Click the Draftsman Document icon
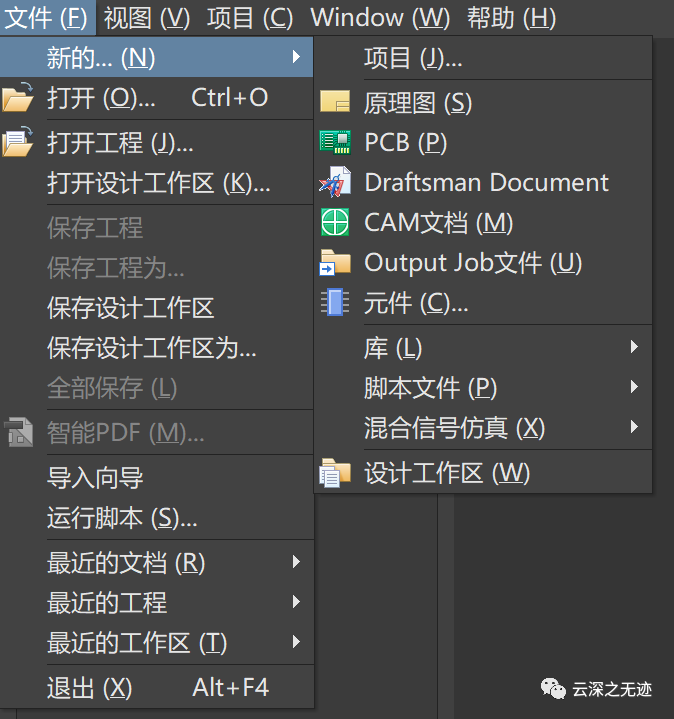This screenshot has height=719, width=674. click(335, 182)
